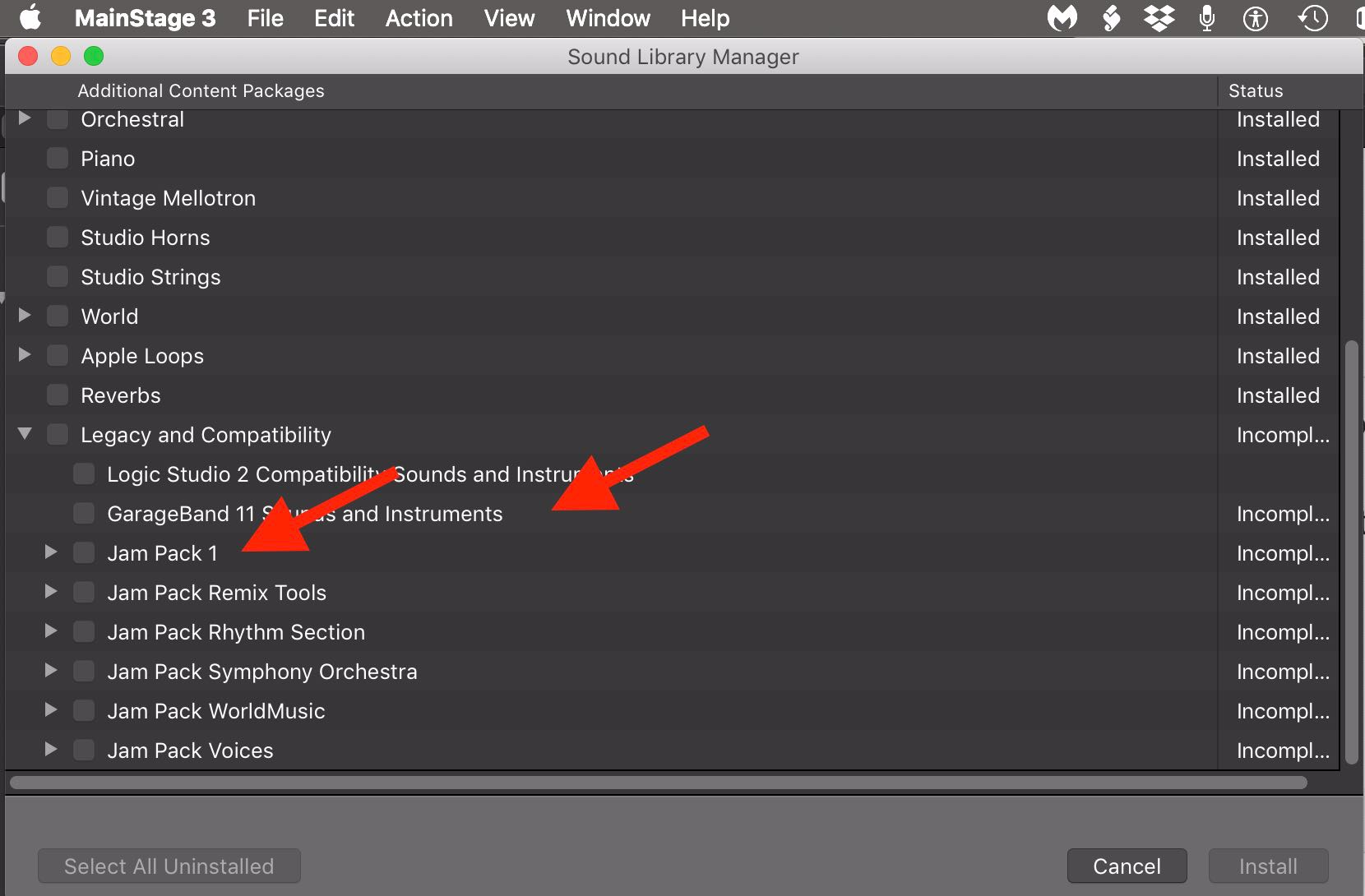The width and height of the screenshot is (1365, 896).
Task: Close the Sound Library Manager window
Action: (x=28, y=56)
